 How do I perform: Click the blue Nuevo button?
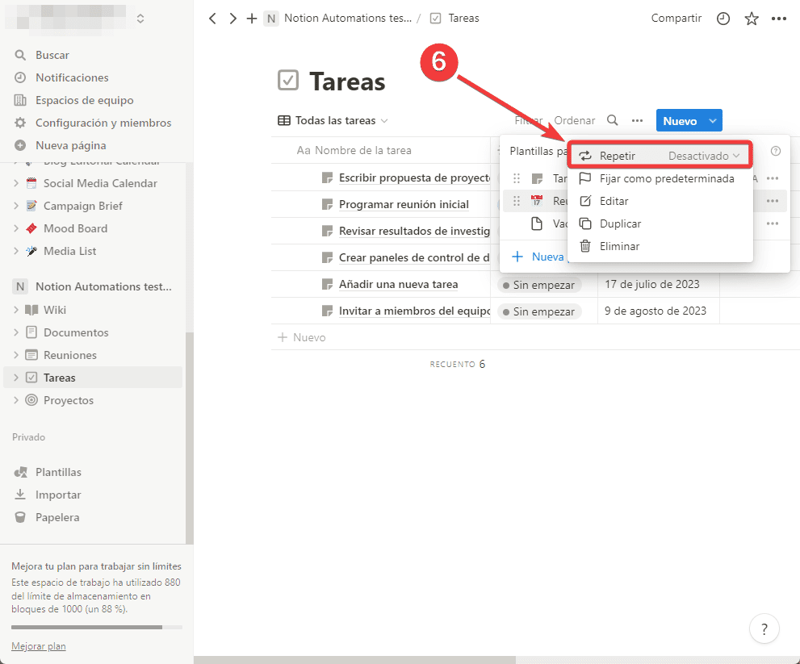[x=680, y=121]
